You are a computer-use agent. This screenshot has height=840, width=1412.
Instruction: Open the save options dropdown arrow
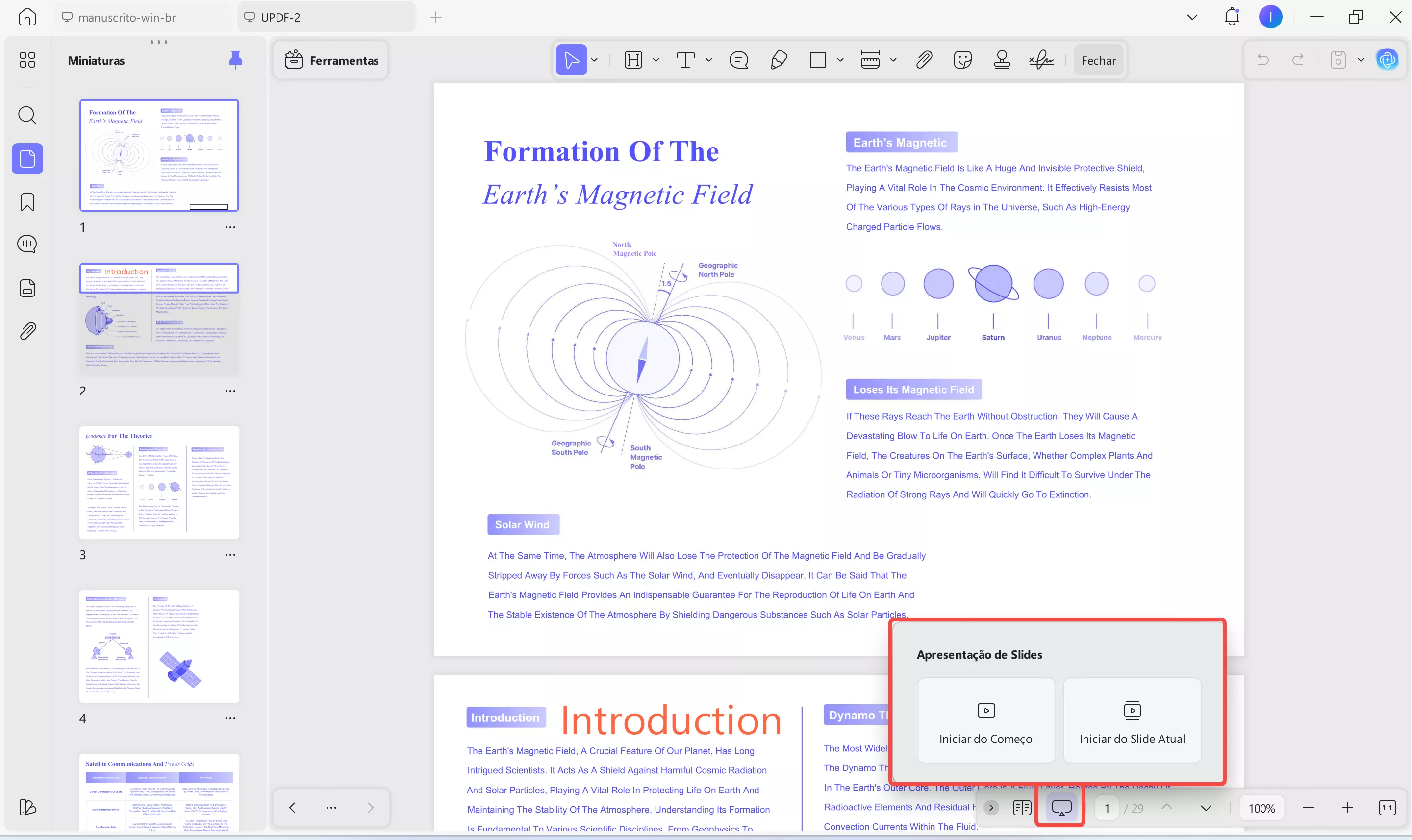[x=1361, y=60]
